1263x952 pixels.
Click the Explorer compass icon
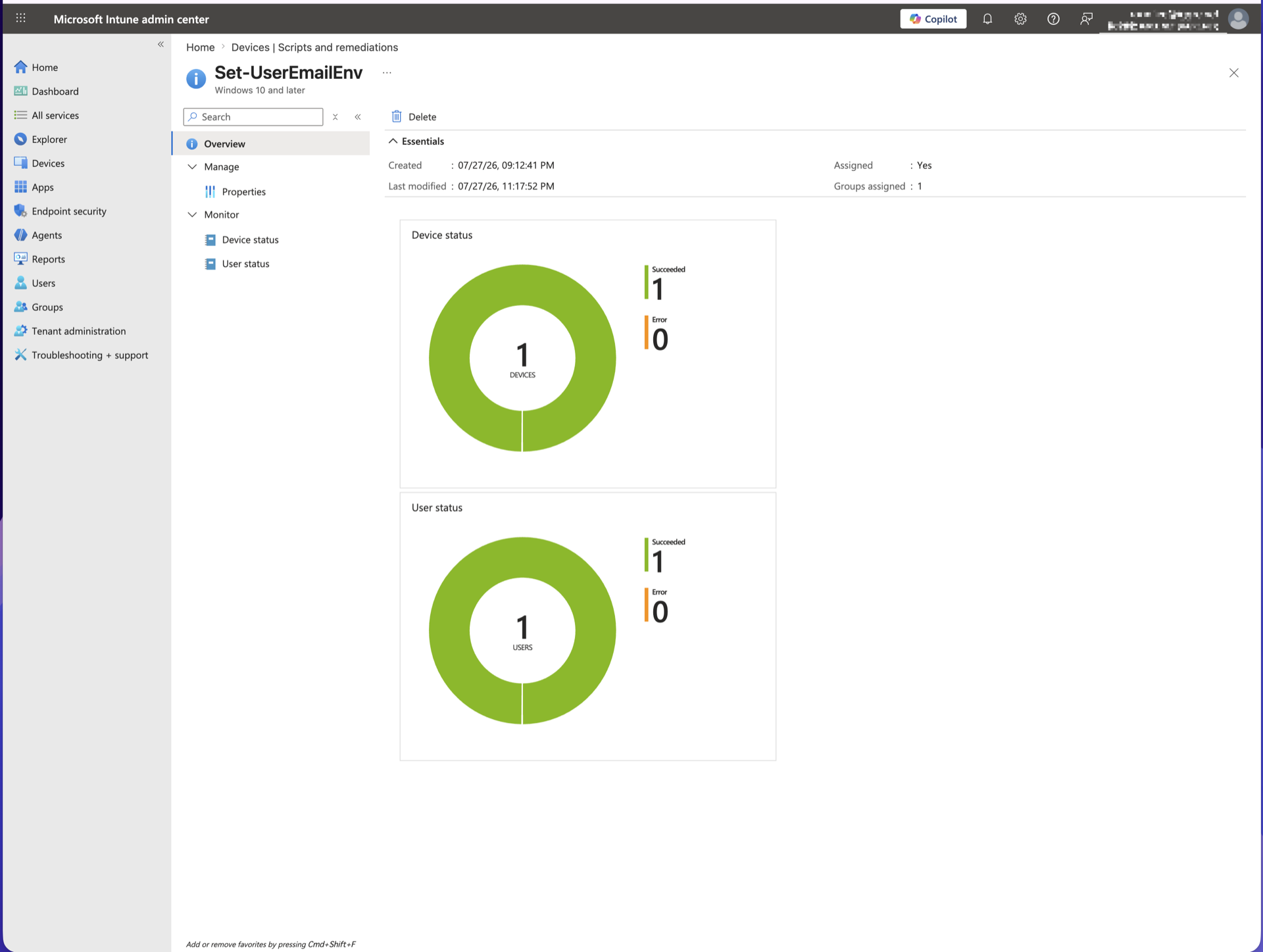coord(20,139)
